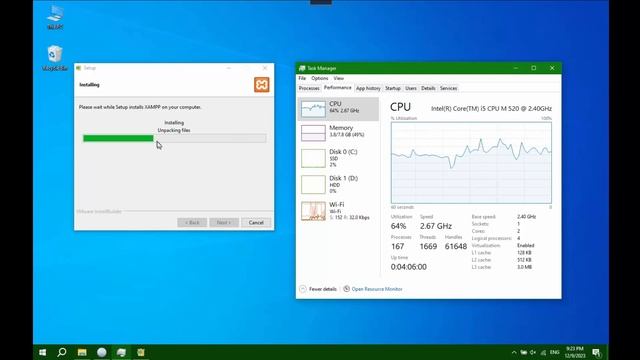Select the Memory performance item

338,132
